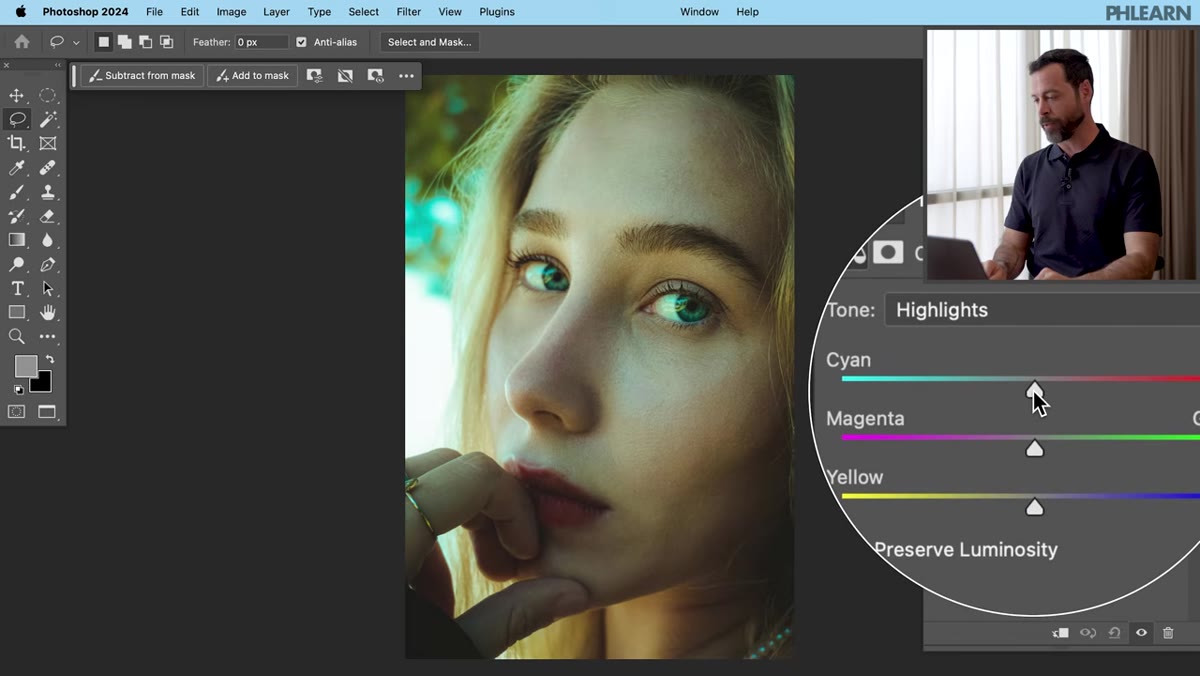
Task: Toggle adjustment layer visibility eye icon
Action: pyautogui.click(x=1141, y=633)
